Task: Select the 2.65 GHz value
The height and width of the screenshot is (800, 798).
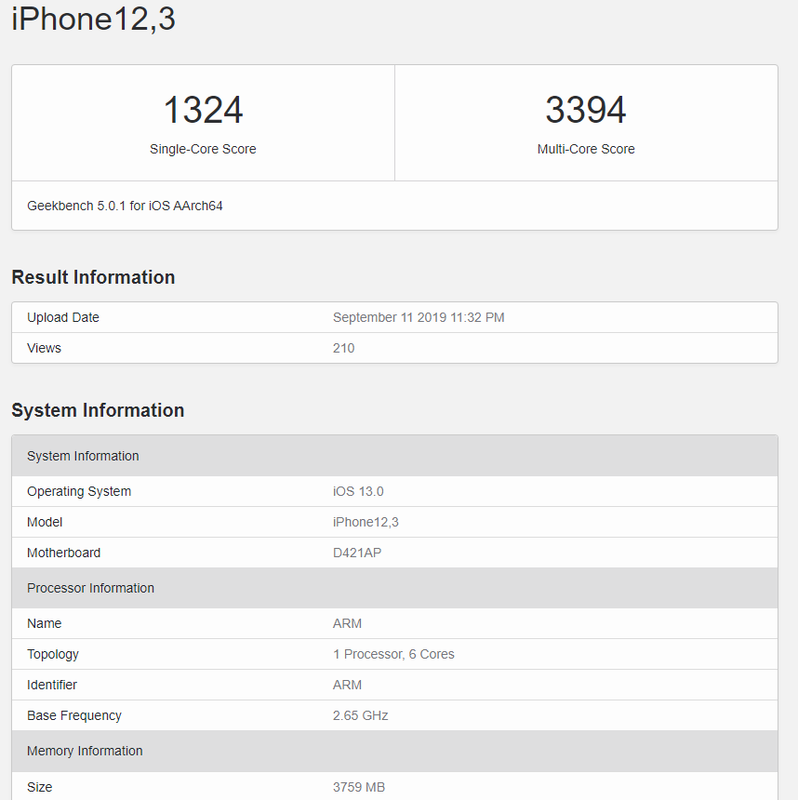Action: coord(361,715)
